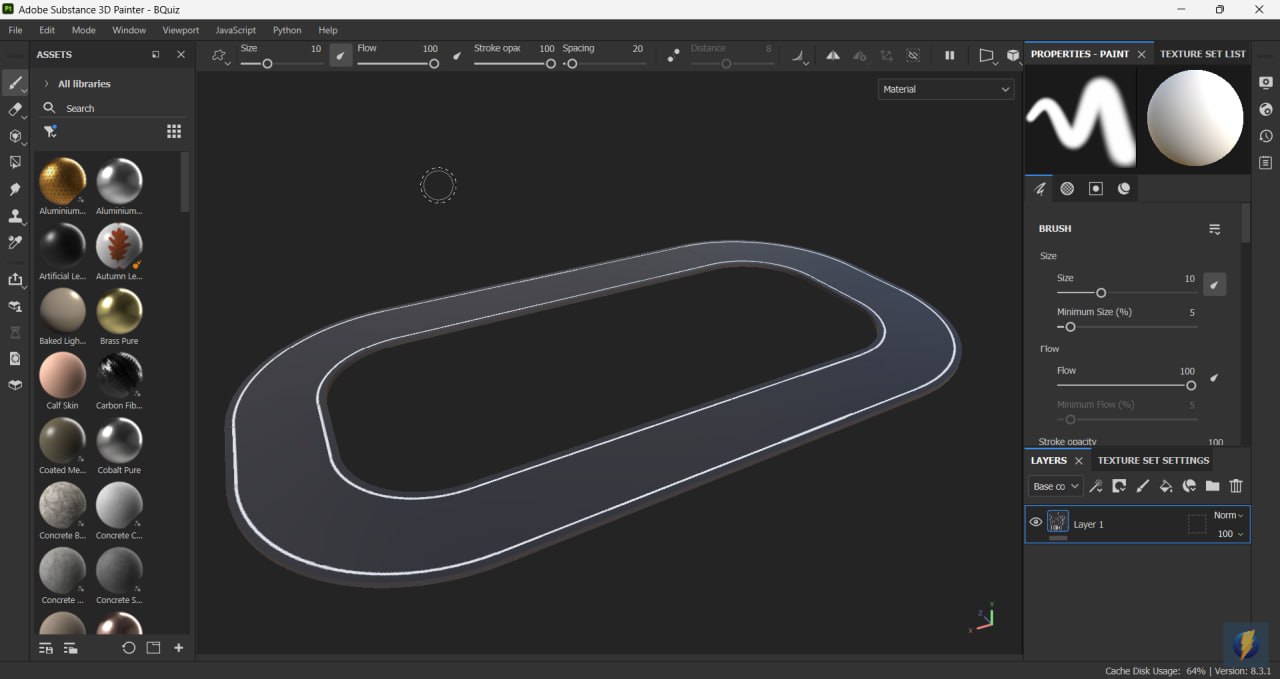
Task: Open the Material viewport mode dropdown
Action: click(x=945, y=89)
